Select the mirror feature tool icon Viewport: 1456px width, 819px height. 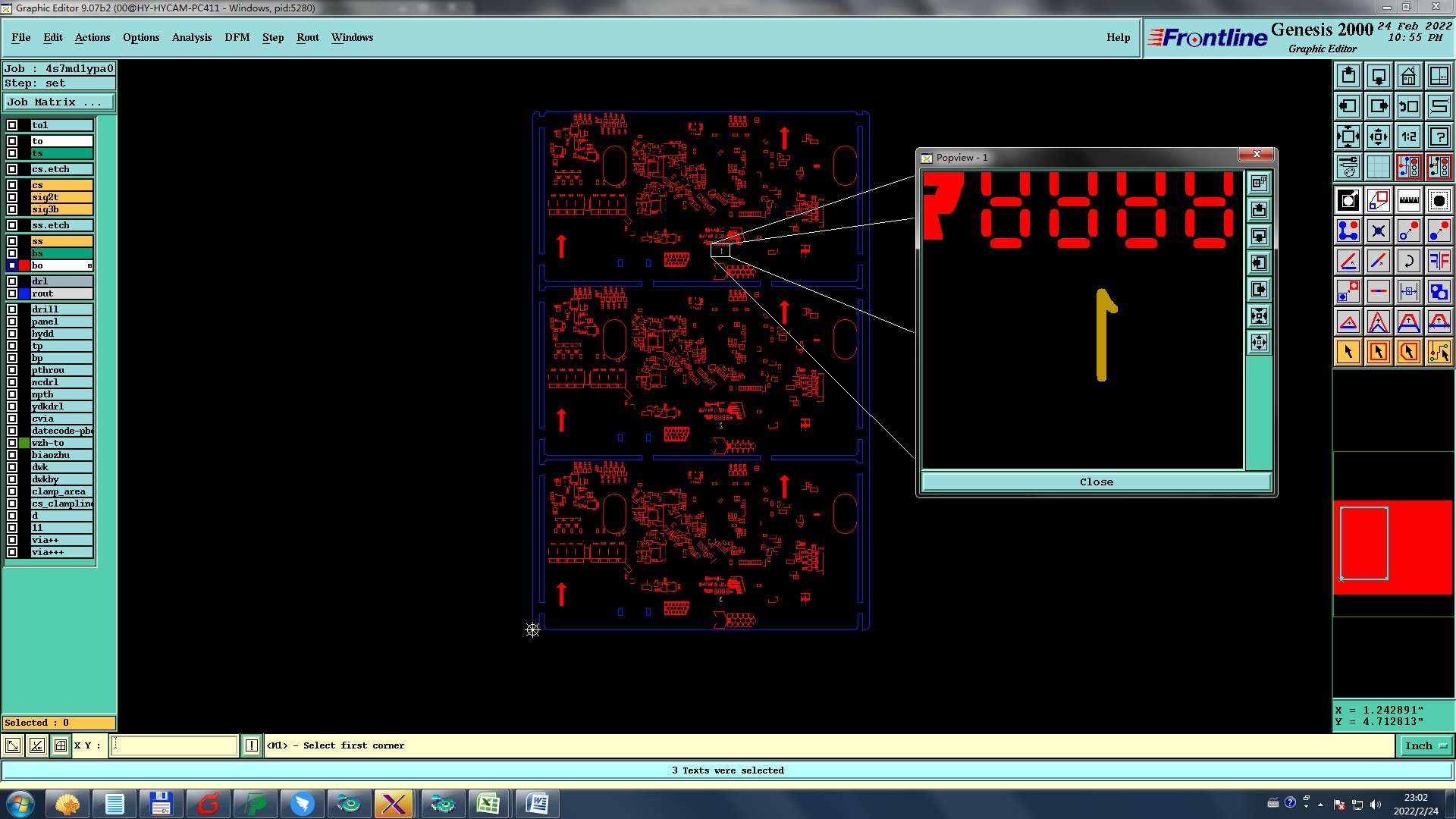[1439, 262]
